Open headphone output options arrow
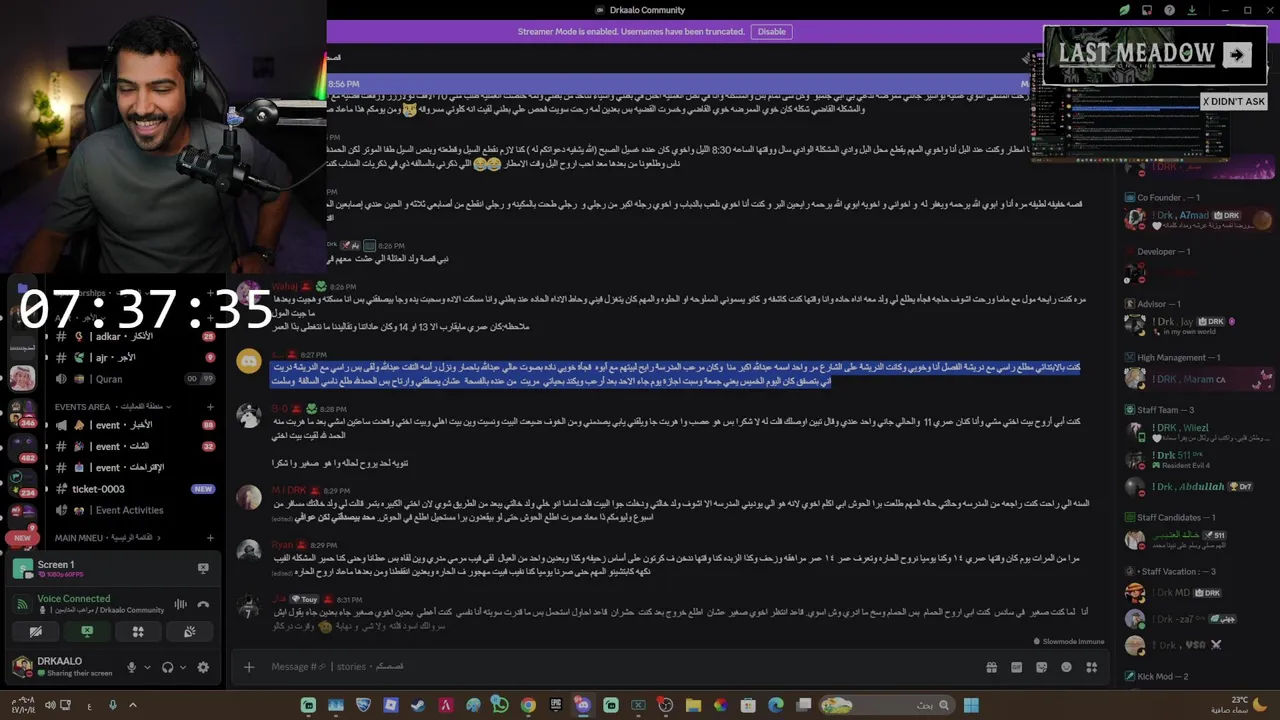 [x=183, y=667]
